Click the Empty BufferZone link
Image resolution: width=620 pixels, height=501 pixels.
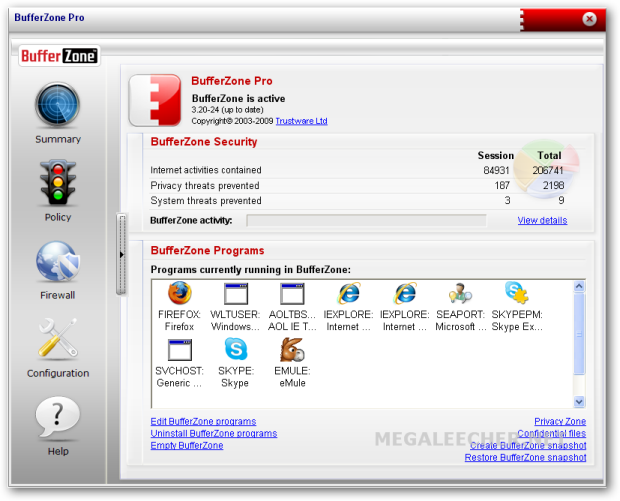tap(187, 445)
